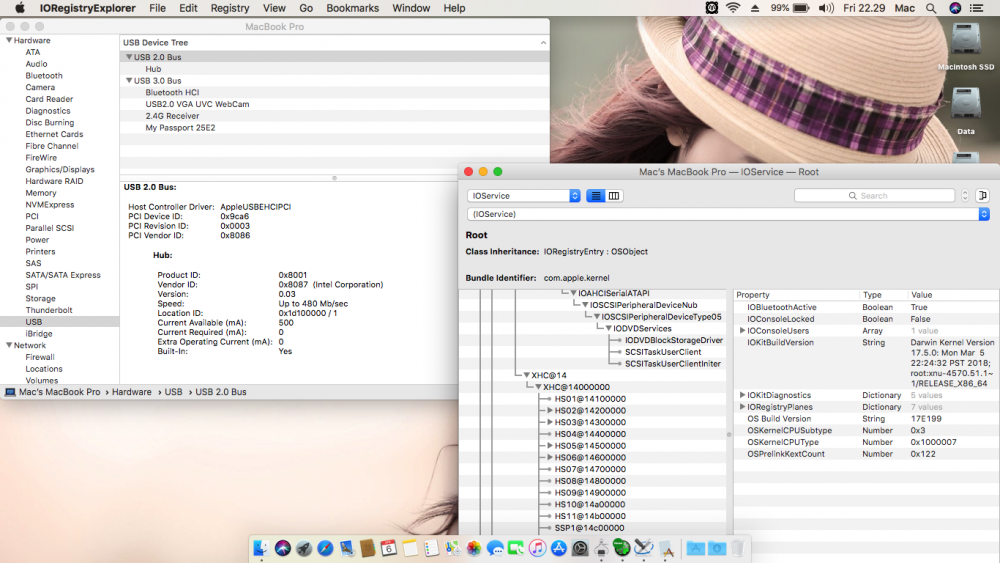Open Notification Center list icon
1000x563 pixels.
click(x=976, y=8)
